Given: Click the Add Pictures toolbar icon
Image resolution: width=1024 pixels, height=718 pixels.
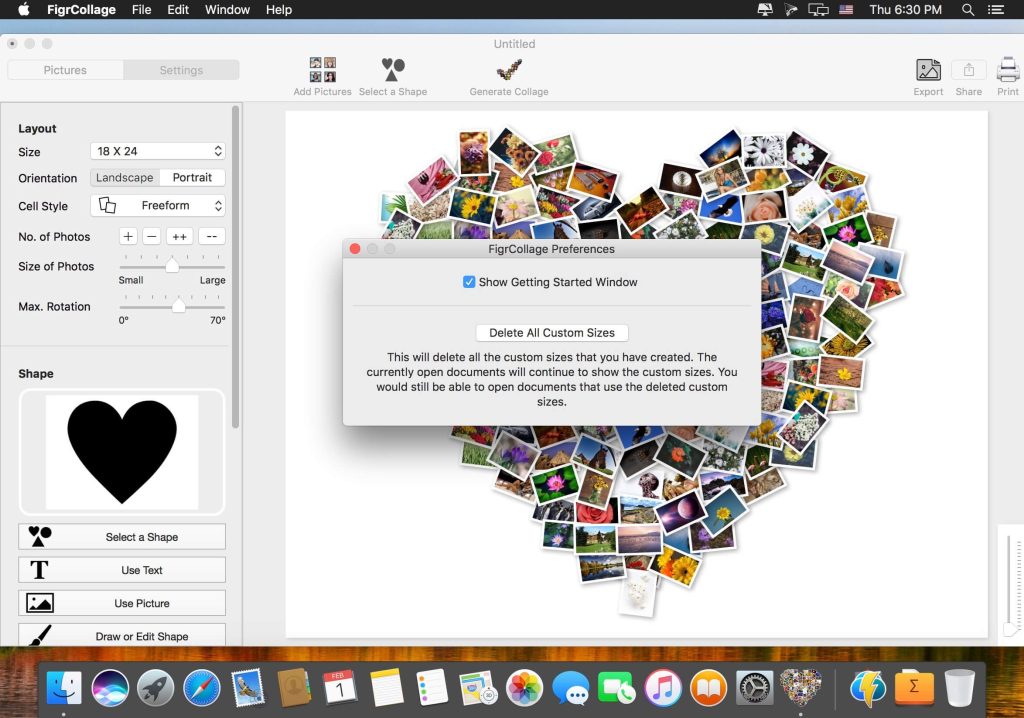Looking at the screenshot, I should pos(322,70).
